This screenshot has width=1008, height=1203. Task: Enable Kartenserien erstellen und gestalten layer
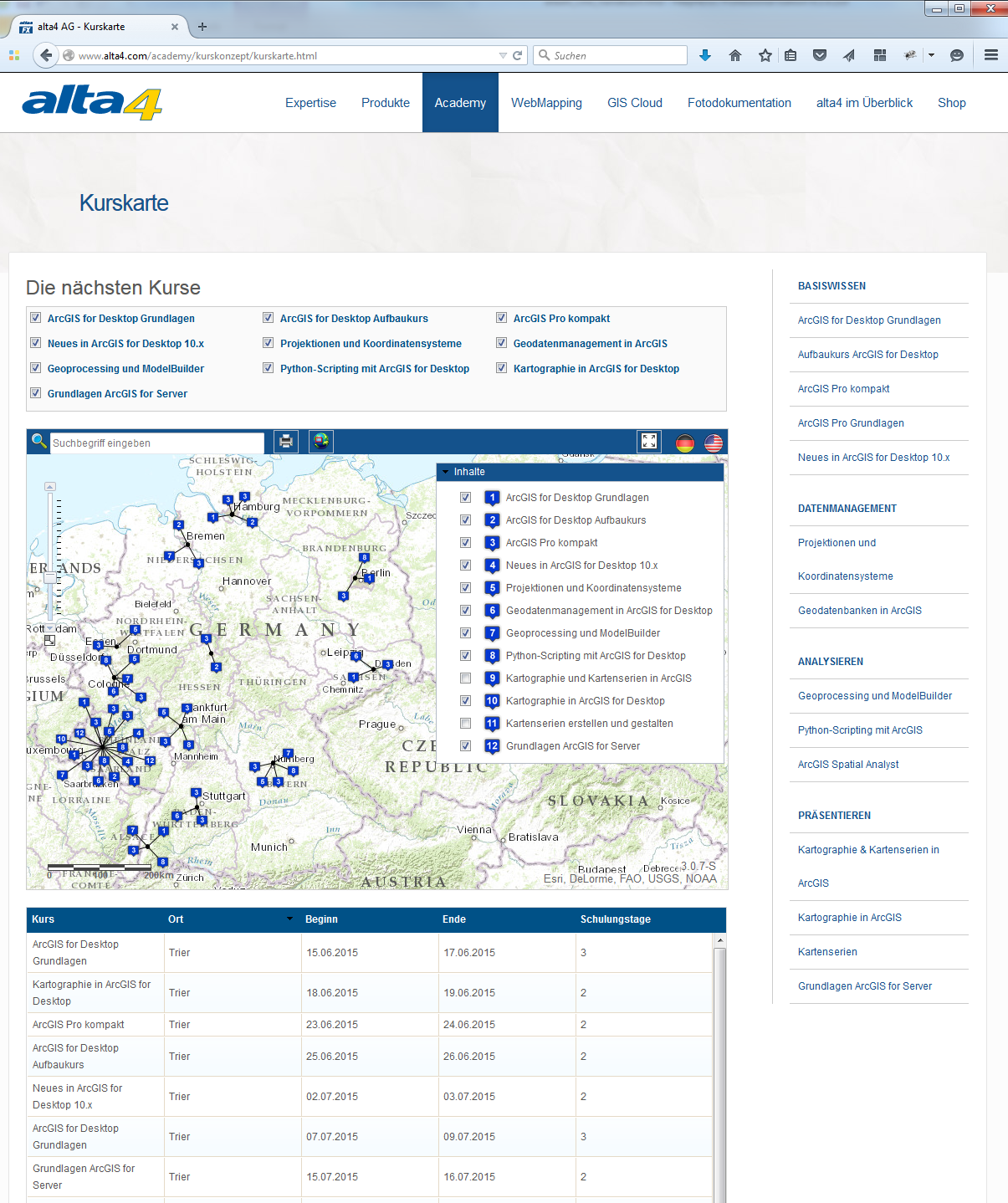(466, 724)
